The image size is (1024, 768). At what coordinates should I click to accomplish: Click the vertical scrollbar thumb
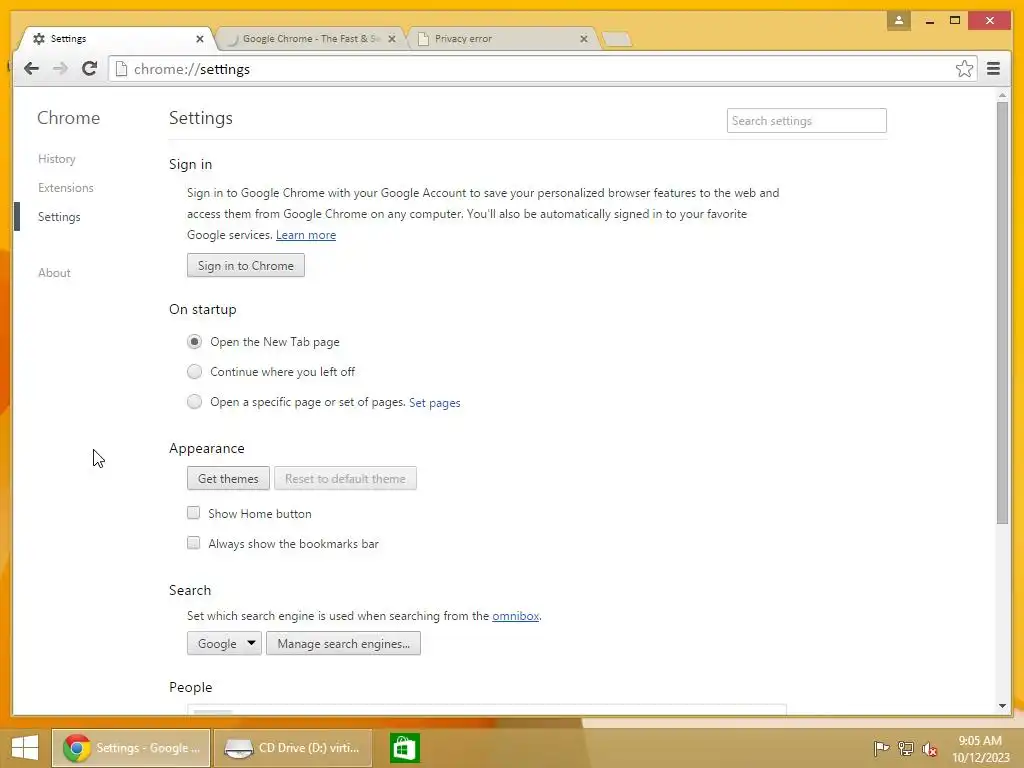point(1002,312)
